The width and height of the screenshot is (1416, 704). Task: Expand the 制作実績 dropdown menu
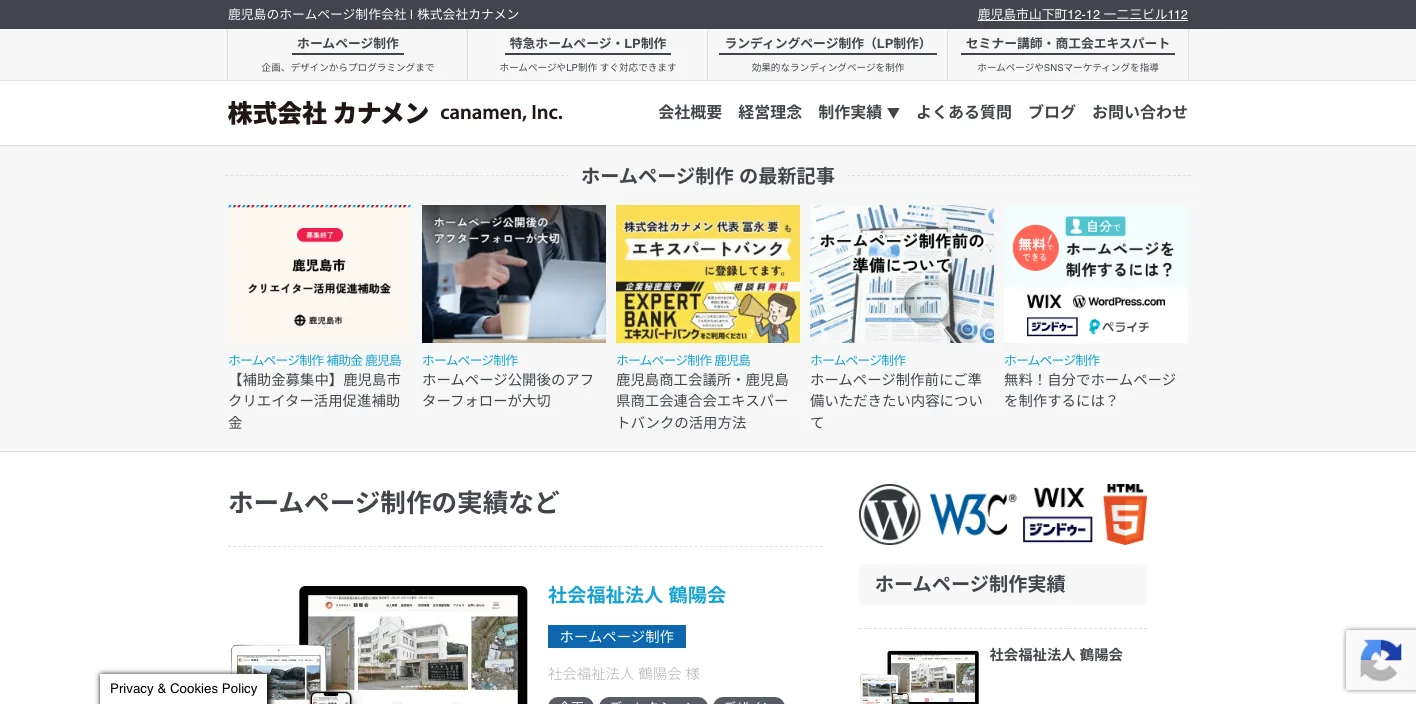[859, 112]
